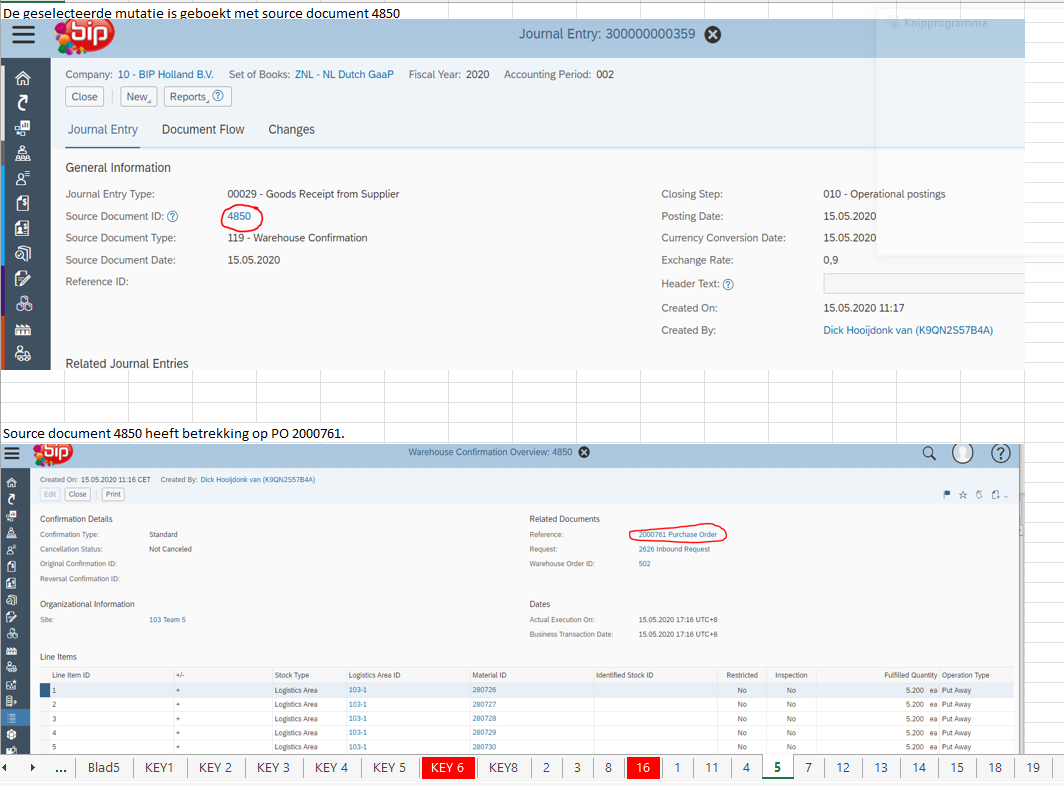Click Home icon in Warehouse Confirmation sidebar
This screenshot has height=786, width=1064.
12,483
